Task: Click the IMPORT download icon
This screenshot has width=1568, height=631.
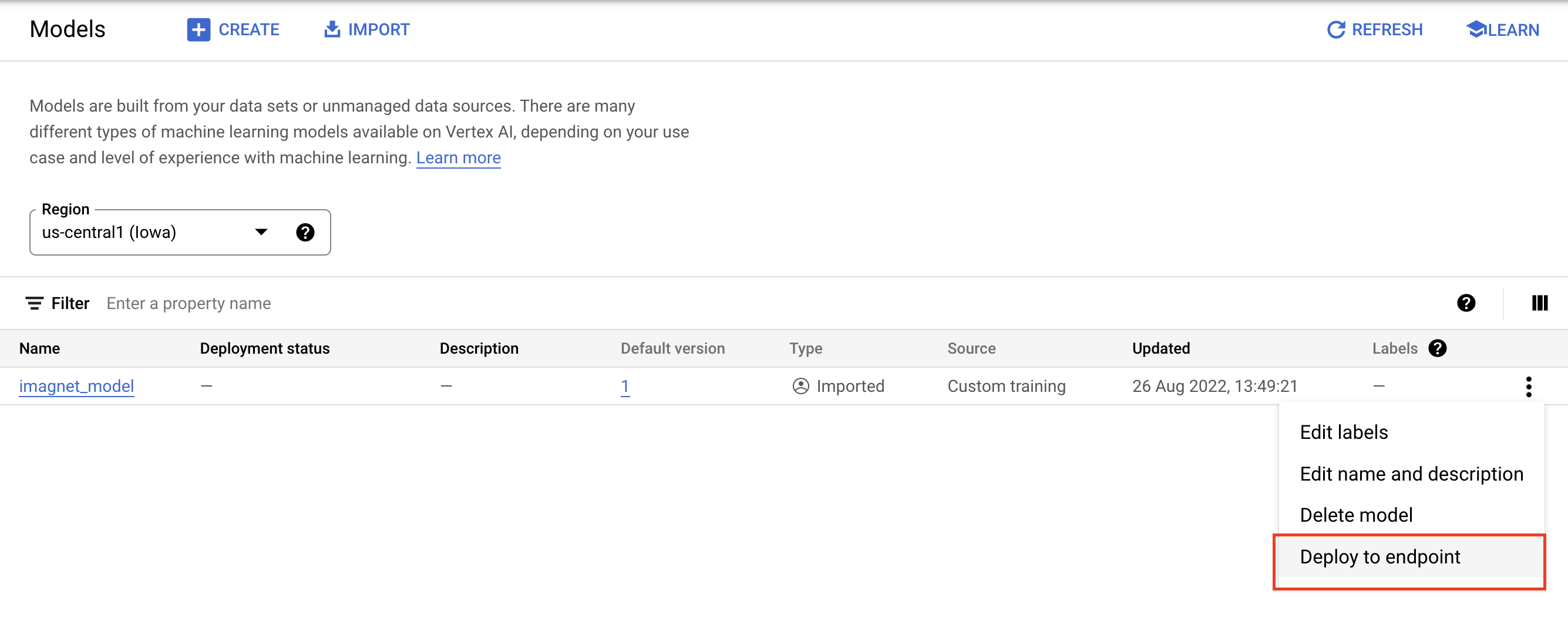Action: point(332,29)
